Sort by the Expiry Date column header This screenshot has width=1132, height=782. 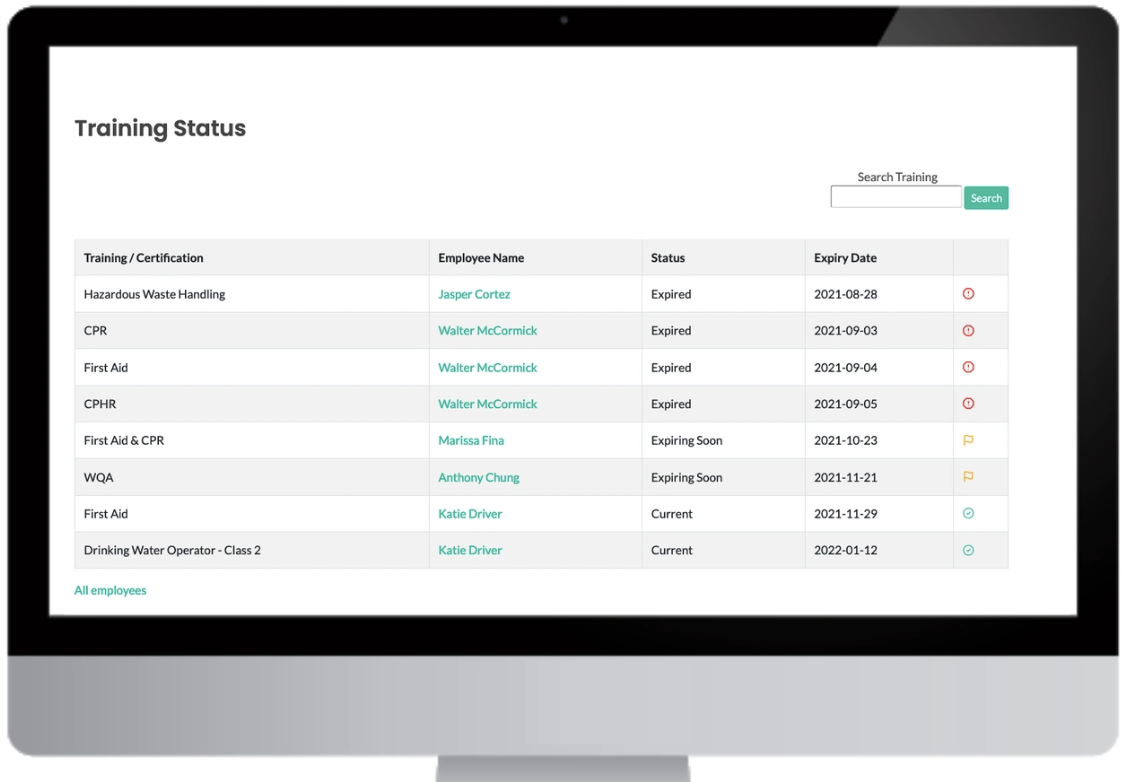pyautogui.click(x=845, y=257)
